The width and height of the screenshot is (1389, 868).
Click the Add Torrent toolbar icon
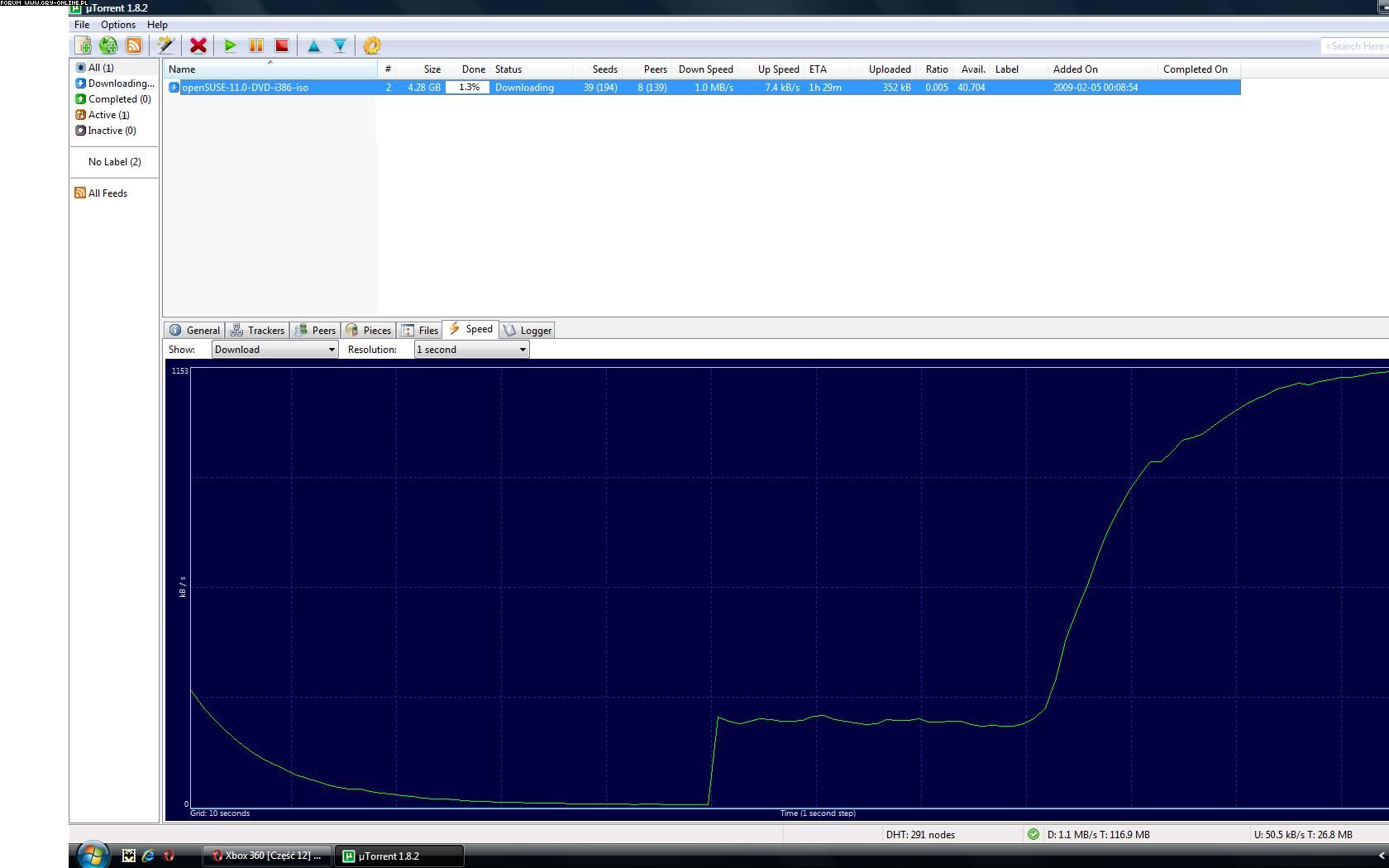[x=84, y=46]
